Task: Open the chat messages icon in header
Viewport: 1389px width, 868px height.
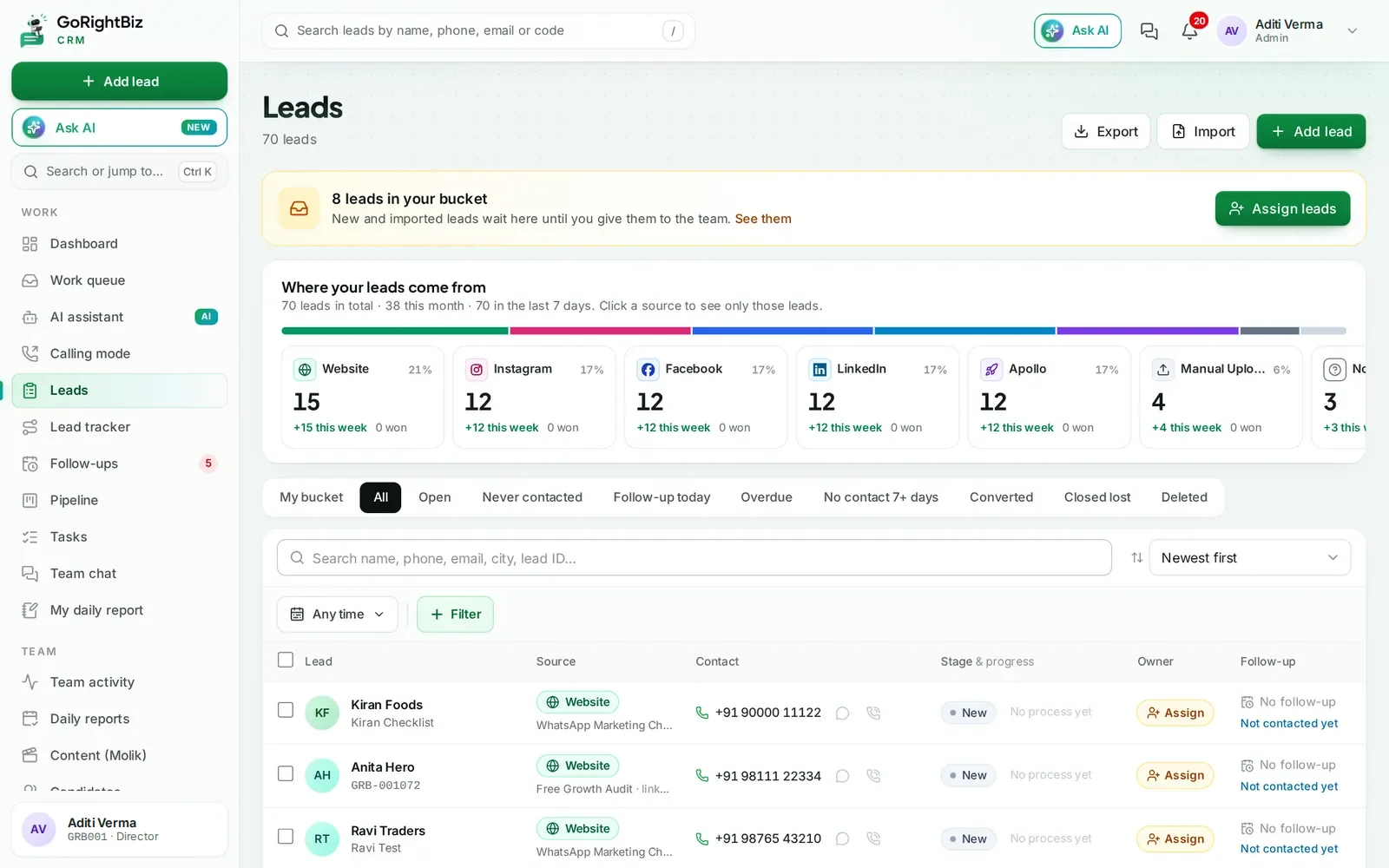Action: pyautogui.click(x=1149, y=31)
